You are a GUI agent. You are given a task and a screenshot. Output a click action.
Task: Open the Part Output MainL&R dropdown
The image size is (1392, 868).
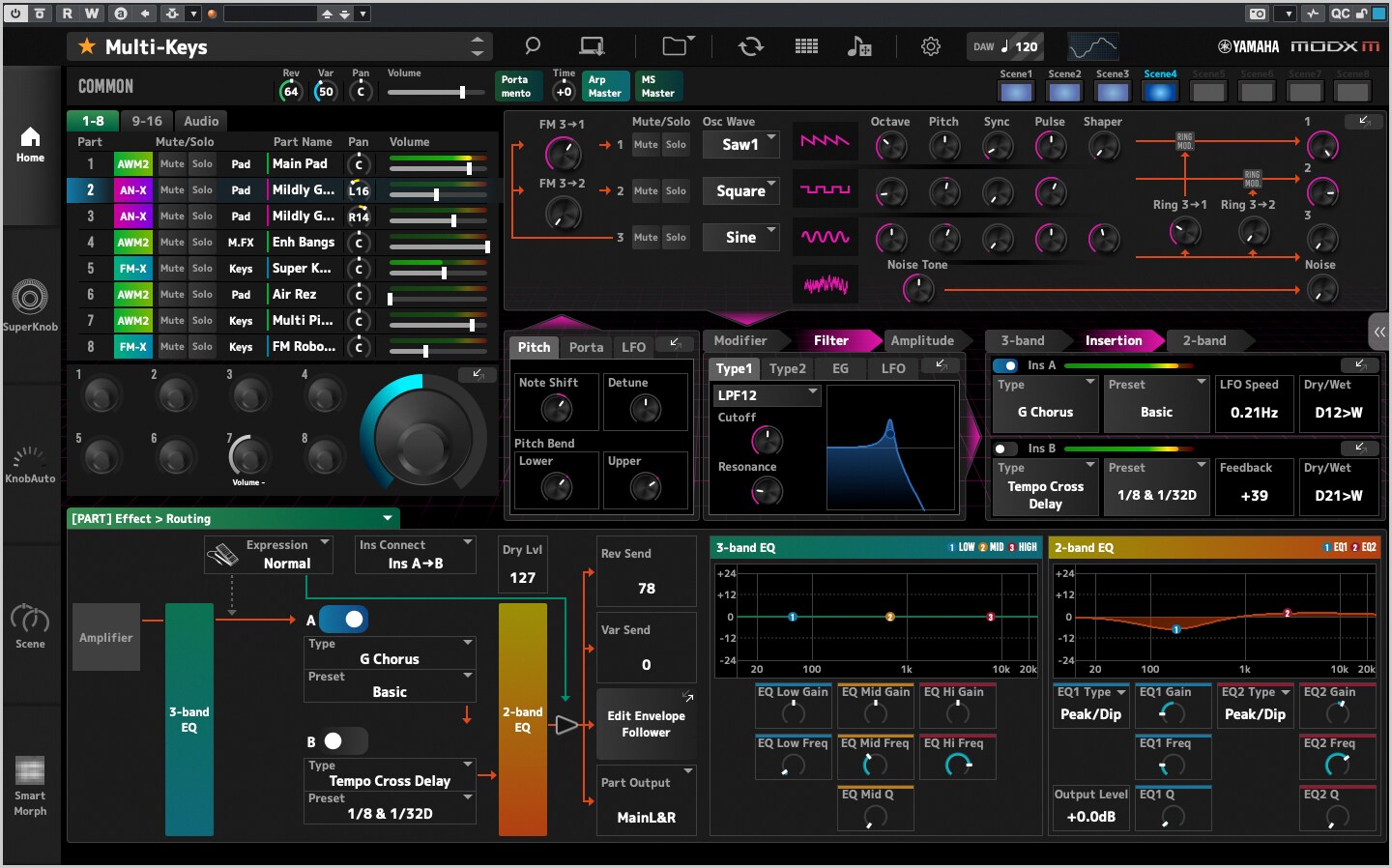tap(646, 800)
